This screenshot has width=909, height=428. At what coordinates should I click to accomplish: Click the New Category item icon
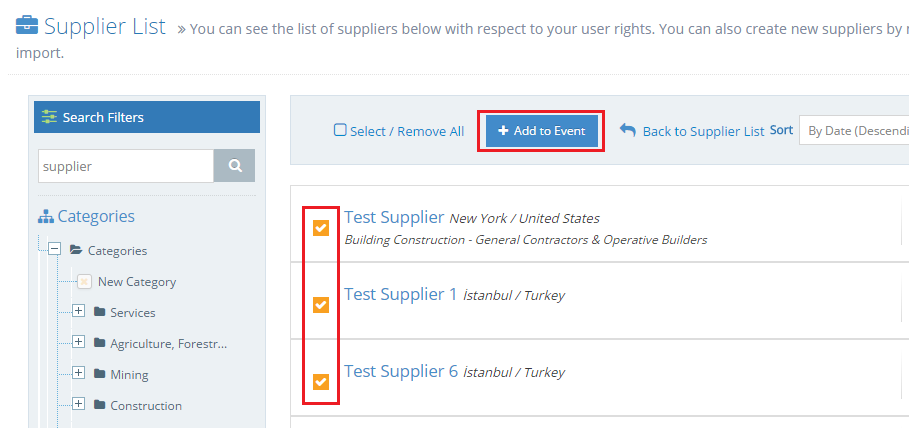click(84, 282)
